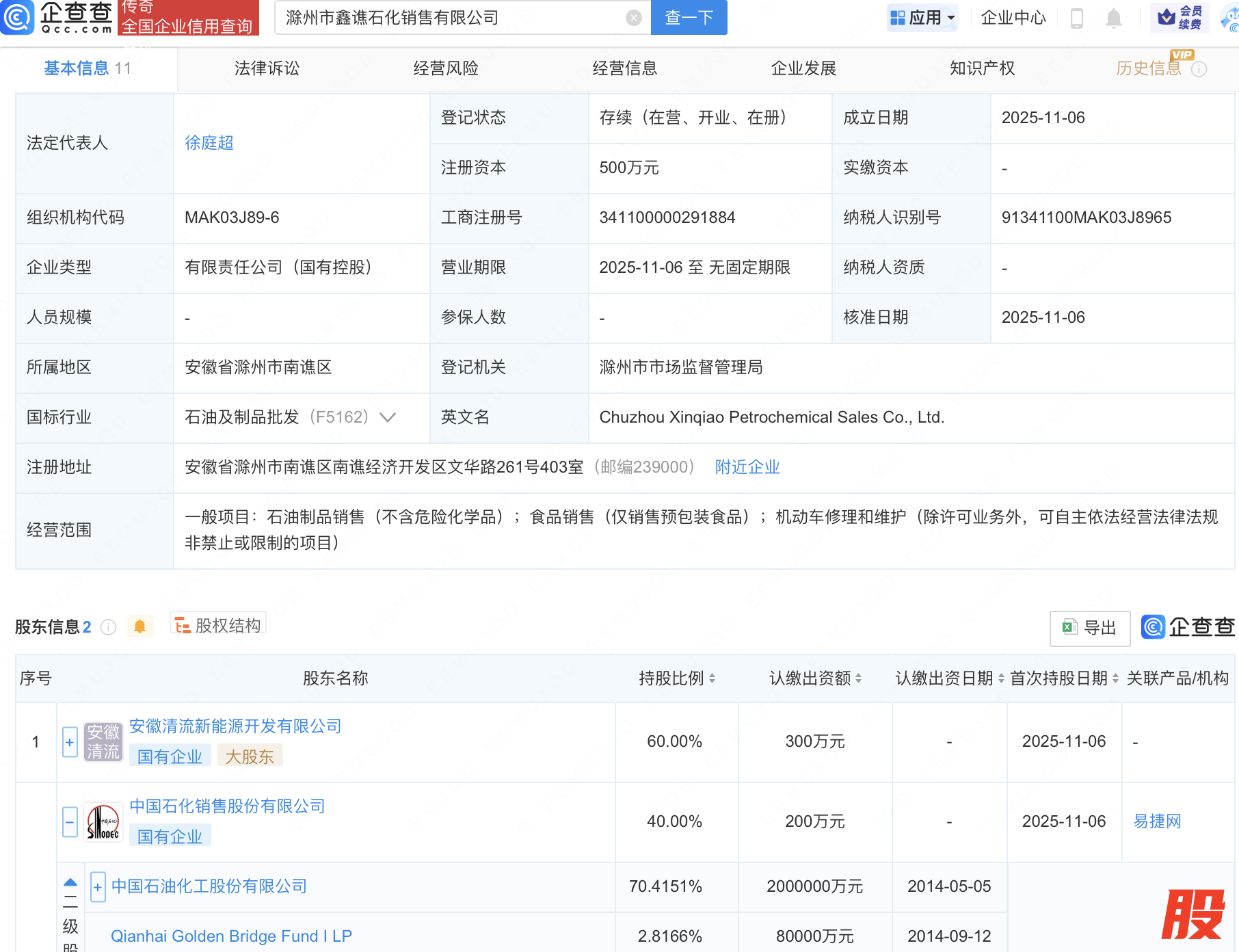The height and width of the screenshot is (952, 1239).
Task: Clear the search box with X icon
Action: pos(634,18)
